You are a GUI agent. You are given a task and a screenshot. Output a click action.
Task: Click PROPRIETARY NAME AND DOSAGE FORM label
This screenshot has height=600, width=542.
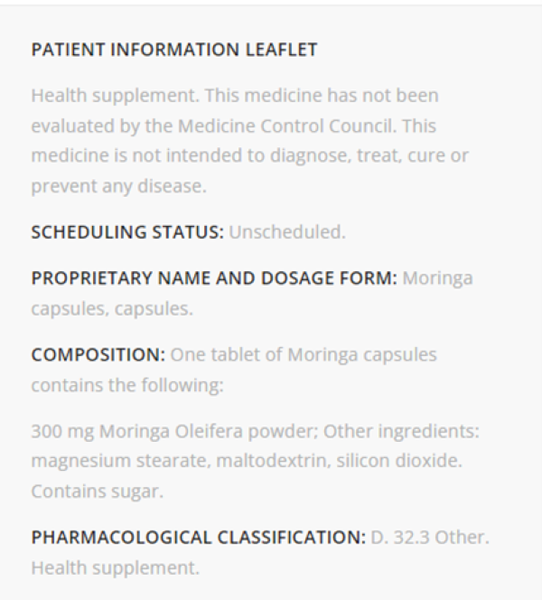pos(214,278)
